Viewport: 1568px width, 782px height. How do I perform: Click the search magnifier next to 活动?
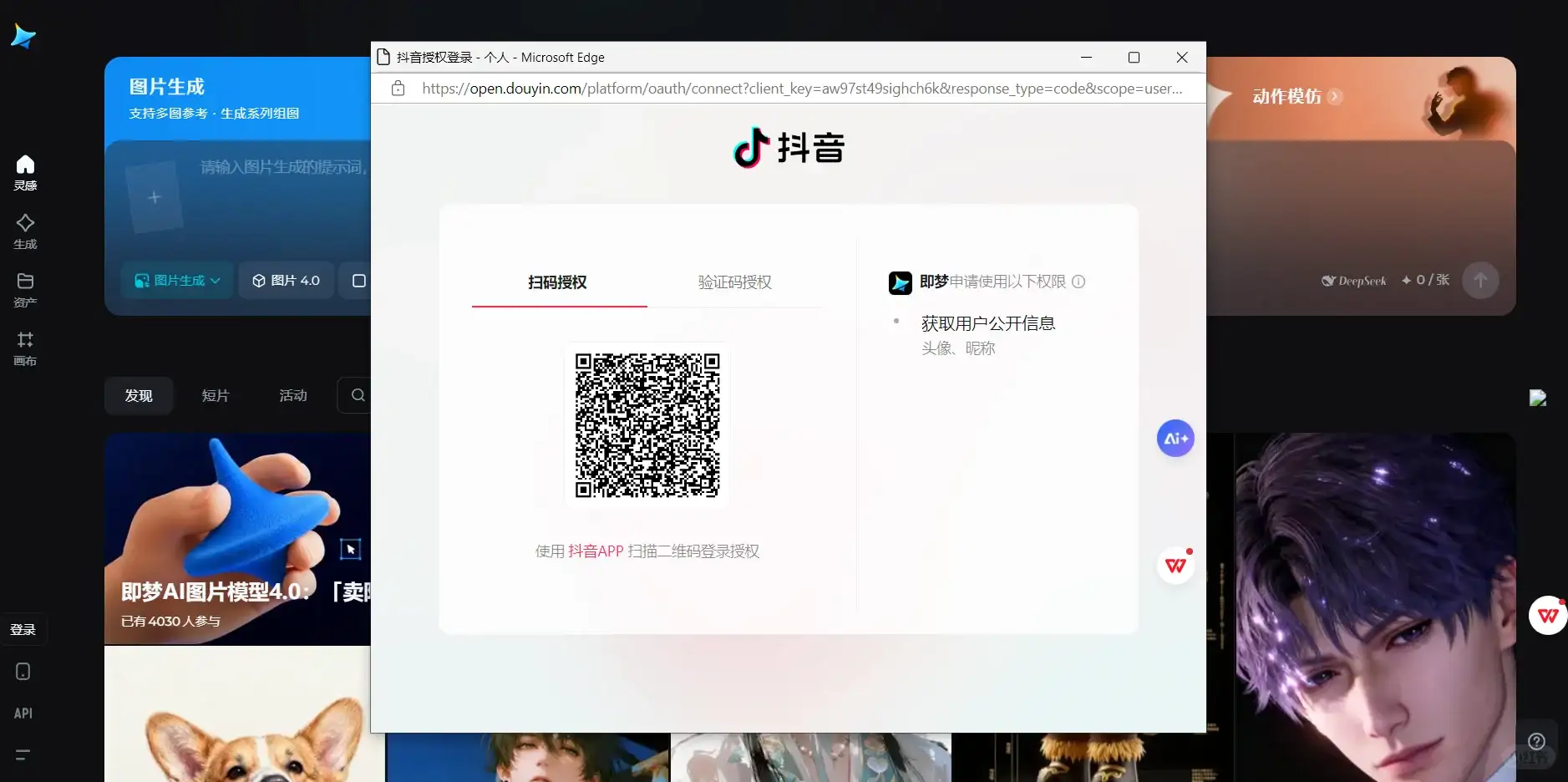click(x=358, y=395)
